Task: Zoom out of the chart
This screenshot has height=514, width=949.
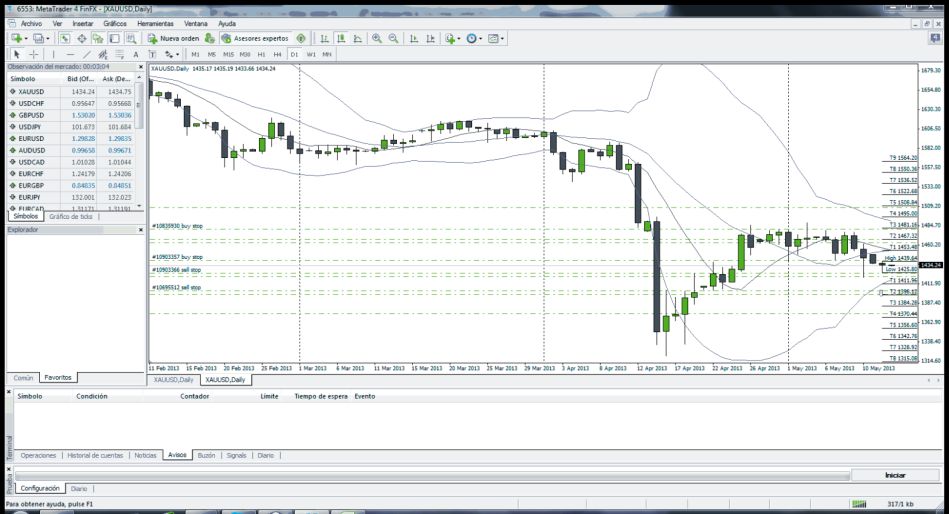Action: point(393,38)
